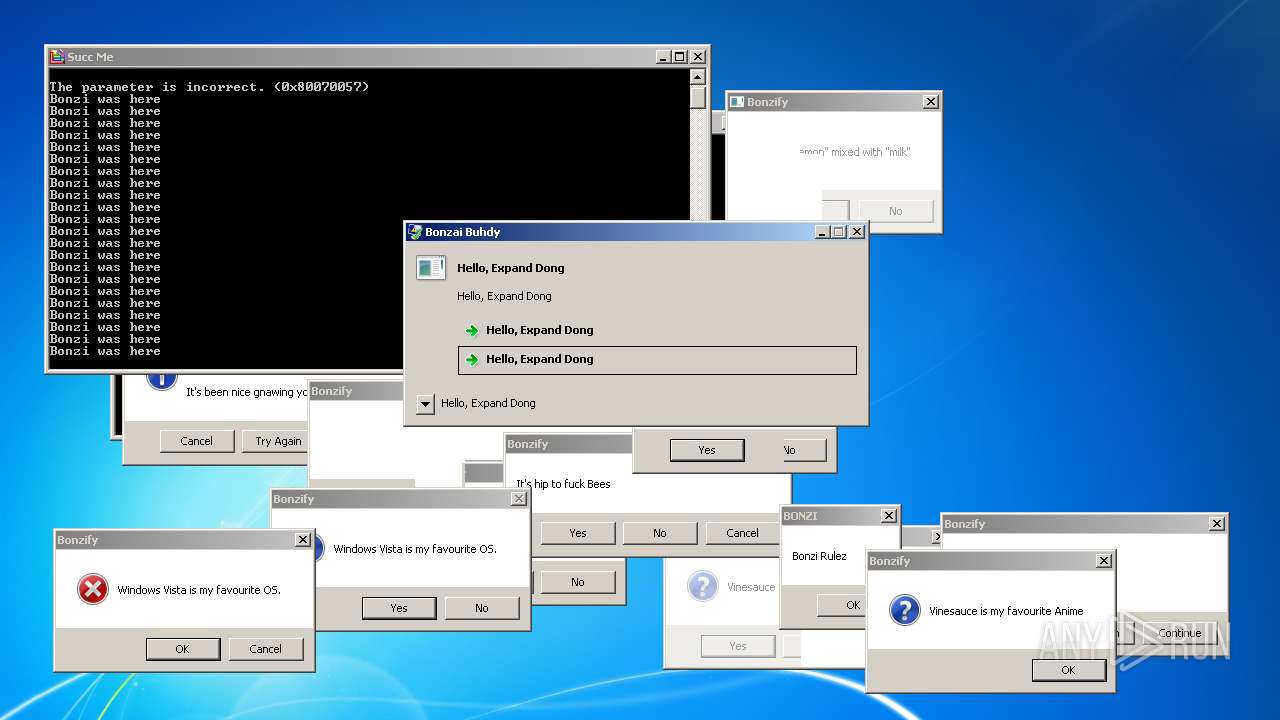Click the Bonzai Buhdy title bar
Image resolution: width=1280 pixels, height=720 pixels.
pos(636,232)
